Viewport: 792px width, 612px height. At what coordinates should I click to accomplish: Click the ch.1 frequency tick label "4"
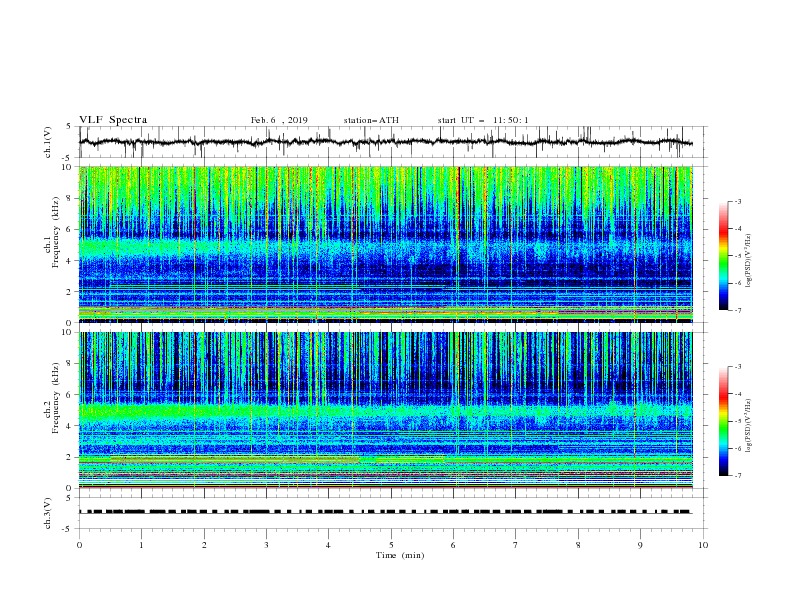click(70, 261)
